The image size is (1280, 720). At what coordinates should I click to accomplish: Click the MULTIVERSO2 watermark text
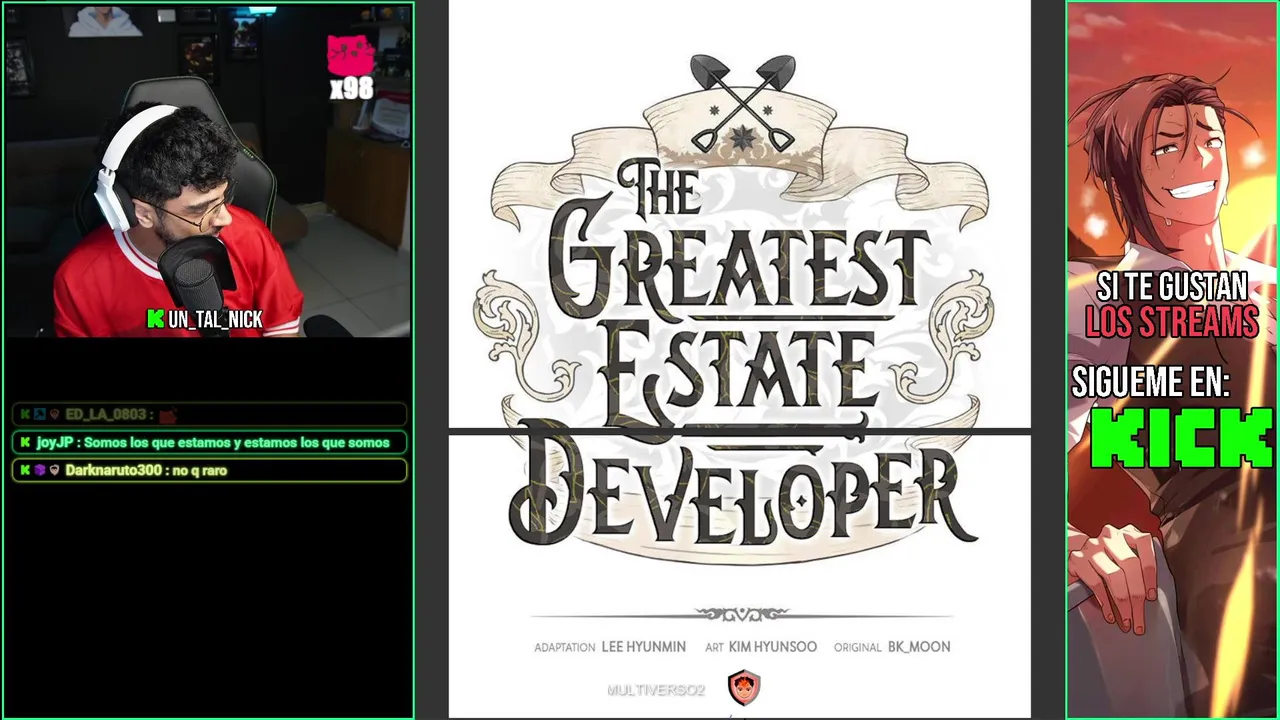[656, 690]
